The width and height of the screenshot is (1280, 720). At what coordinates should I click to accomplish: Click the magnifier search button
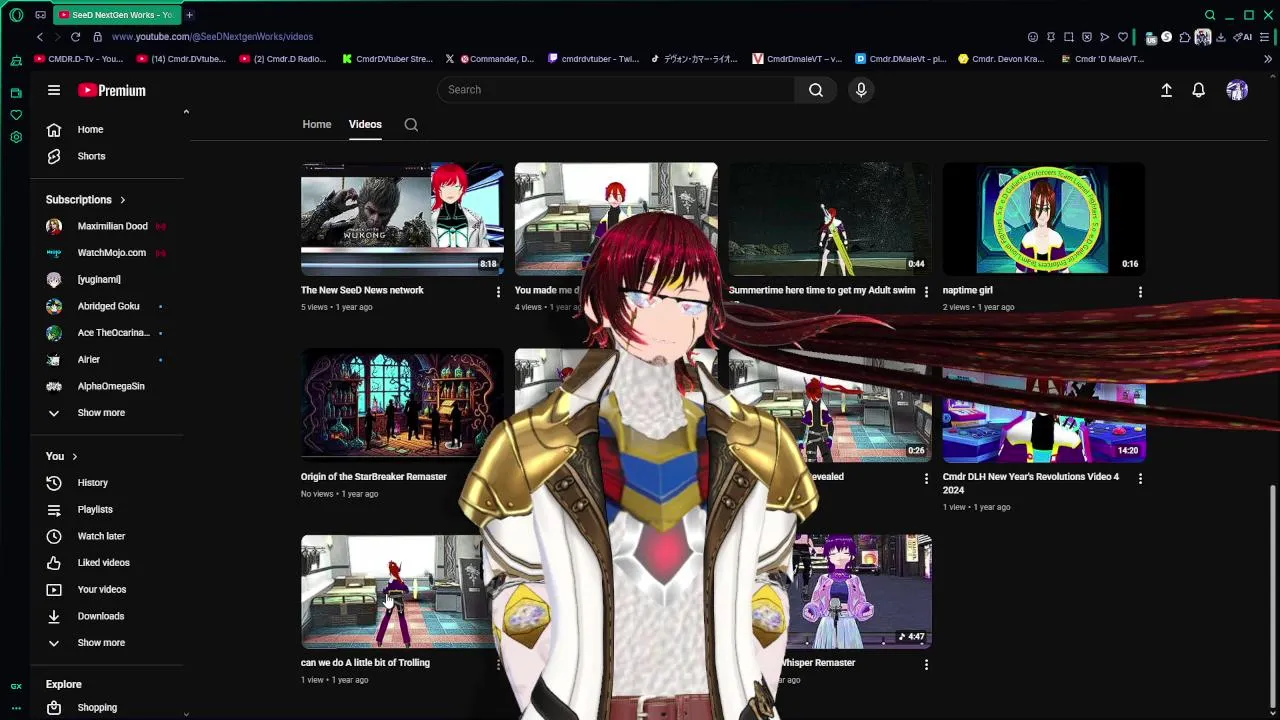(x=816, y=90)
